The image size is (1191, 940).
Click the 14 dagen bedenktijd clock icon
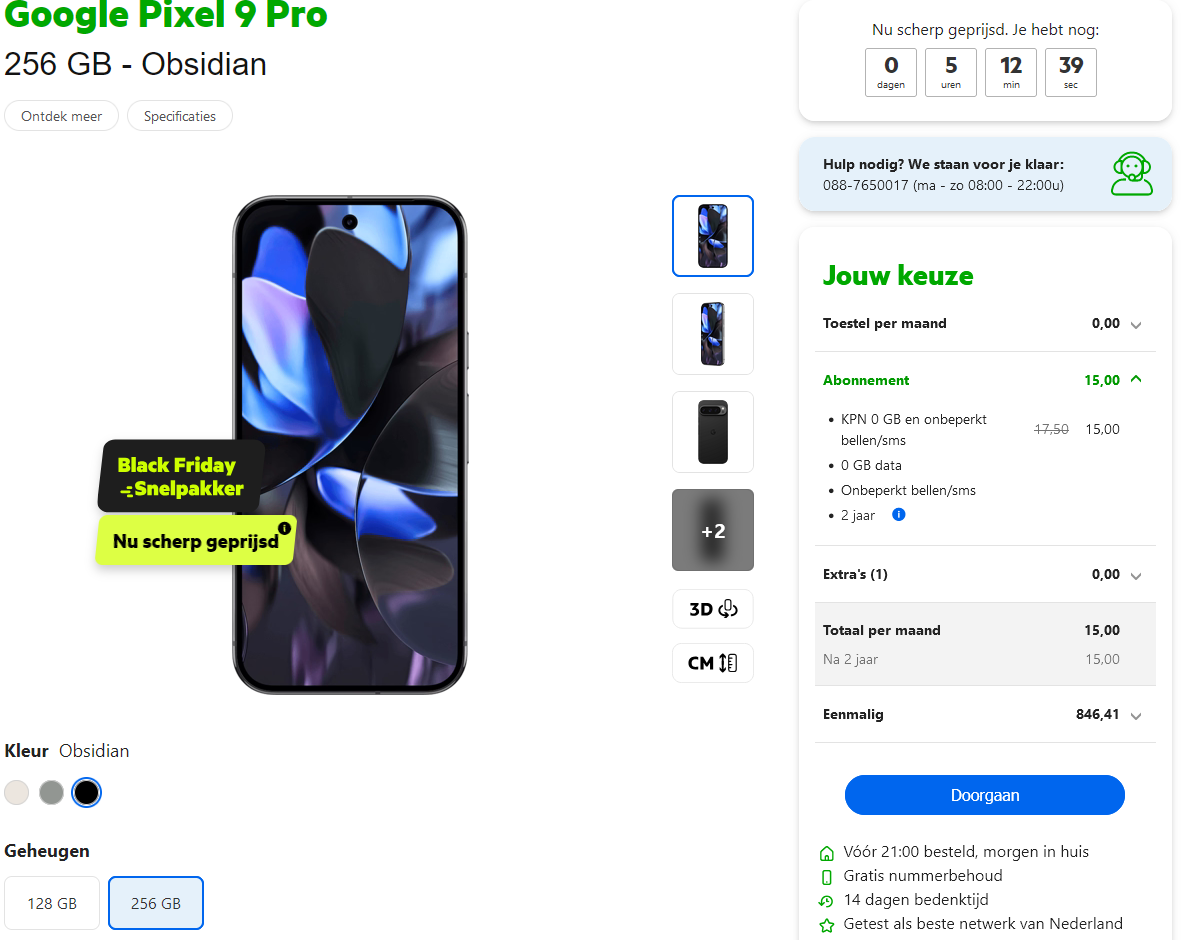pyautogui.click(x=826, y=901)
